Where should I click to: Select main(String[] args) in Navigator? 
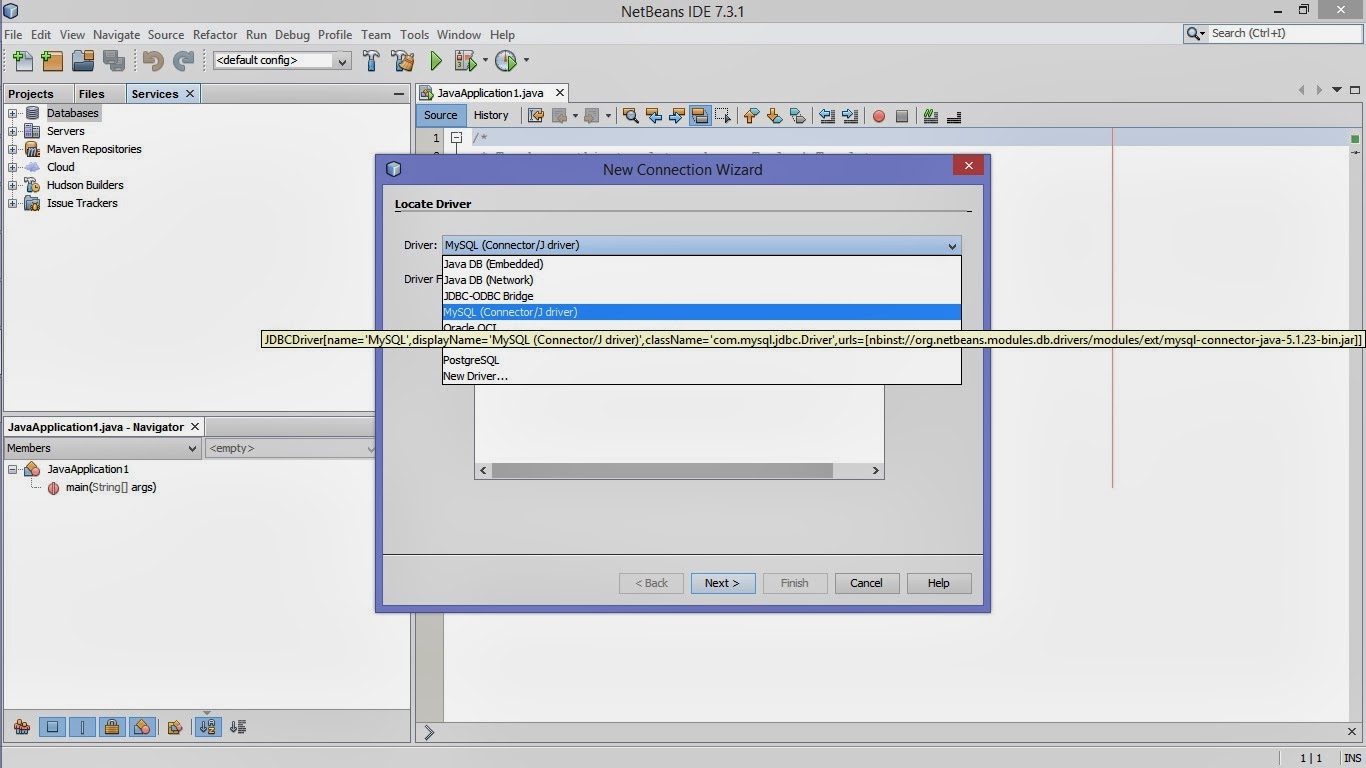(110, 487)
